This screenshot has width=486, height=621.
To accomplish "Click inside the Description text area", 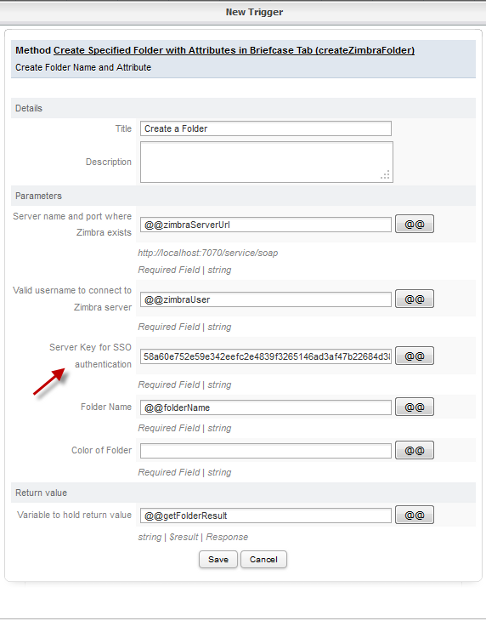I will click(x=267, y=162).
